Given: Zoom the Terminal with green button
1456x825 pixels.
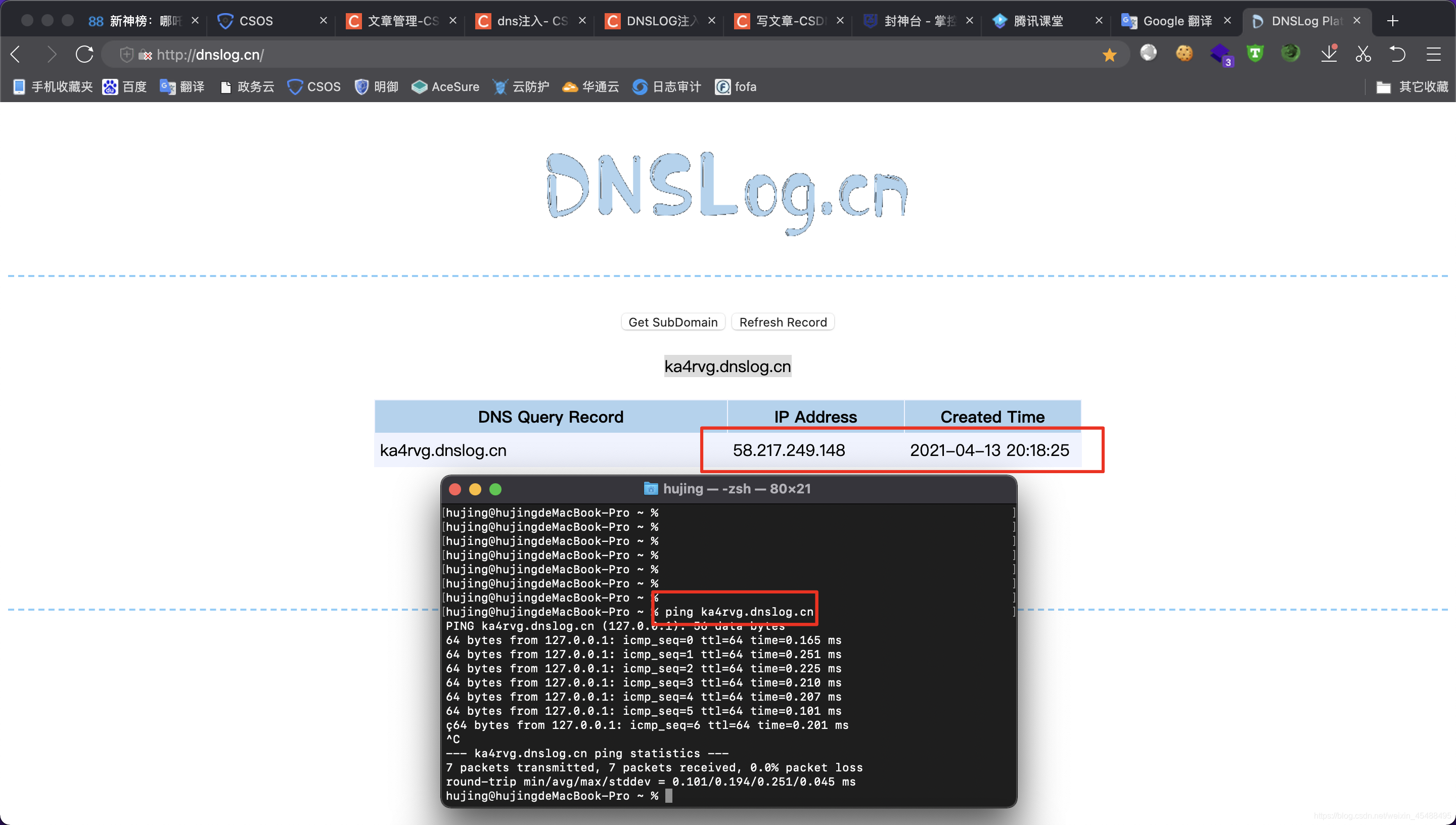Looking at the screenshot, I should point(496,489).
